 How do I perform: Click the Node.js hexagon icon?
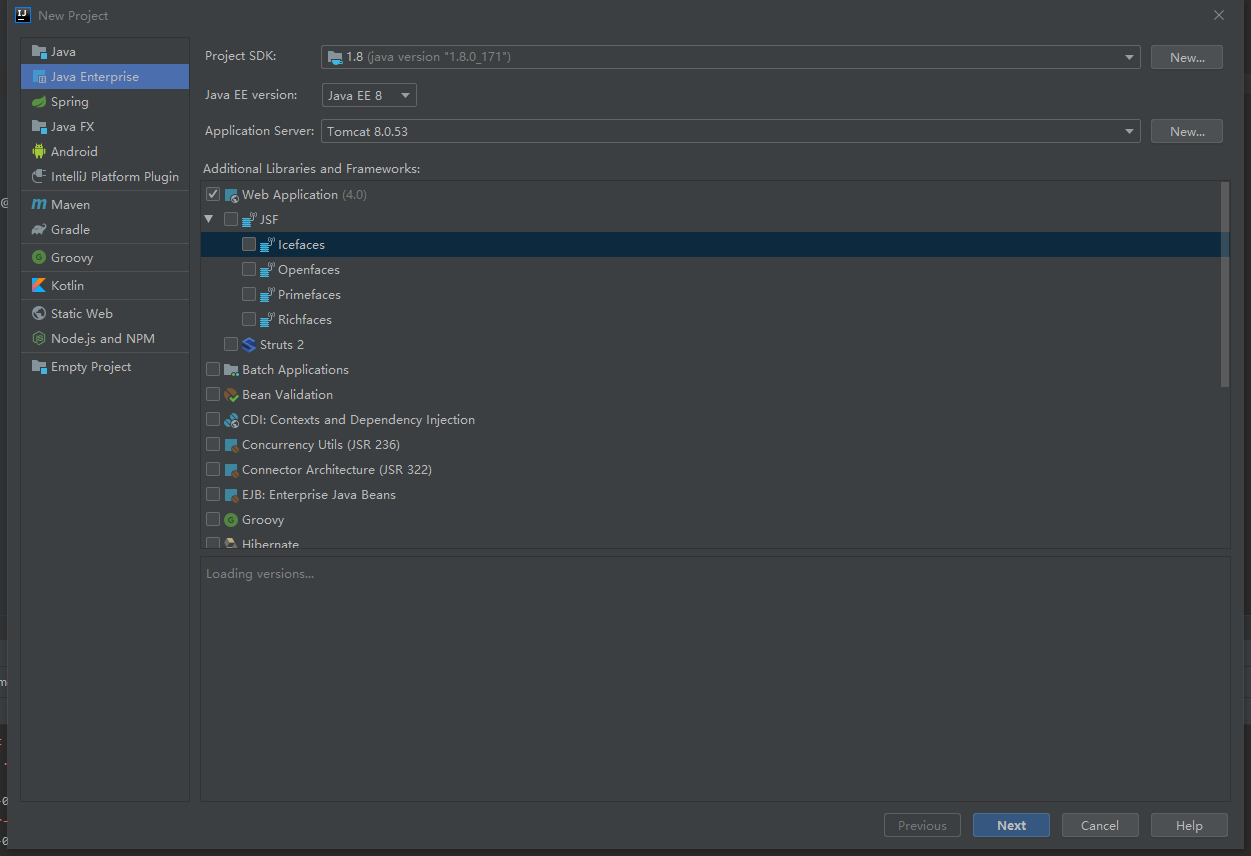pyautogui.click(x=39, y=339)
